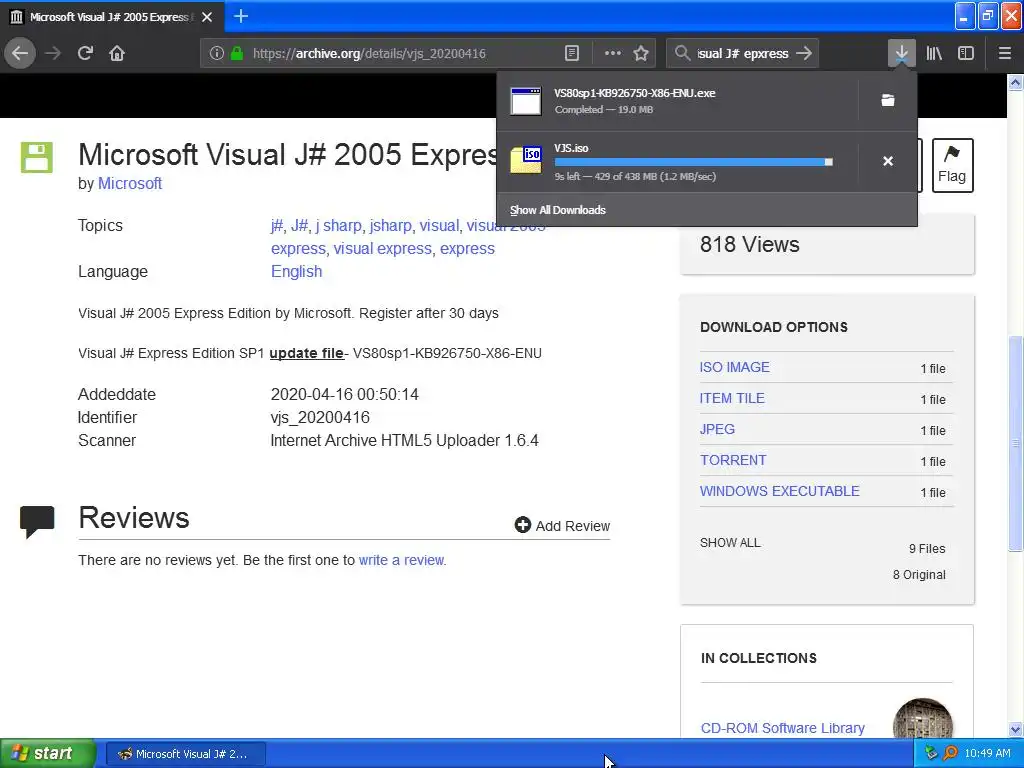Click the search magnifier icon
Image resolution: width=1024 pixels, height=768 pixels.
[x=682, y=54]
